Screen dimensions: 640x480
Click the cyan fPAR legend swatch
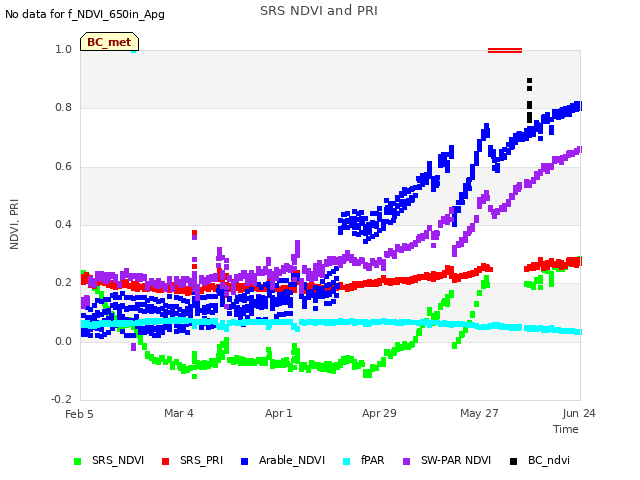pos(347,461)
